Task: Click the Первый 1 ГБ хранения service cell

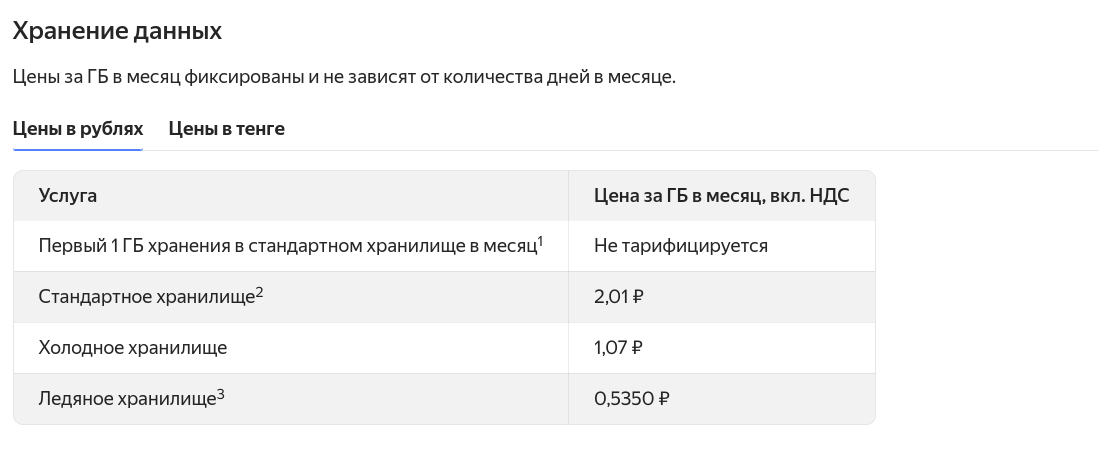Action: [x=286, y=246]
